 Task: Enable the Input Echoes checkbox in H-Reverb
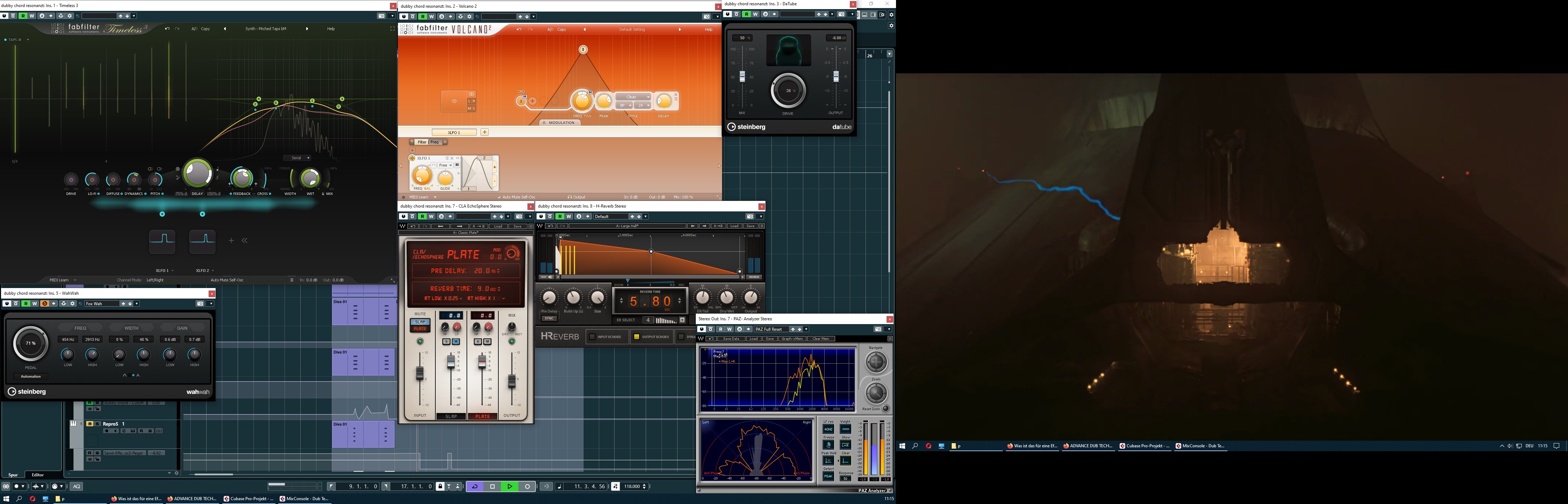591,337
